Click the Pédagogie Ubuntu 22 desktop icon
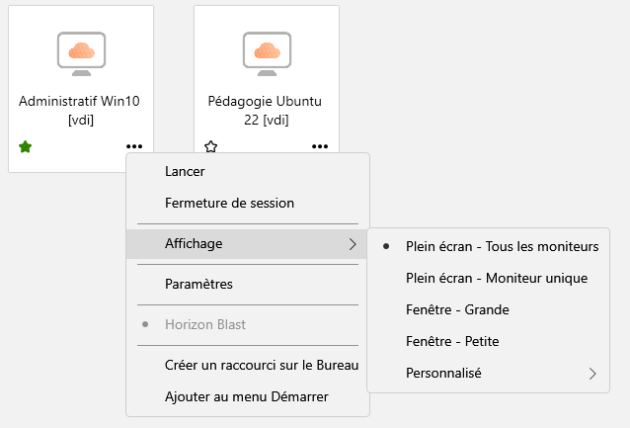The height and width of the screenshot is (428, 630). coord(267,52)
